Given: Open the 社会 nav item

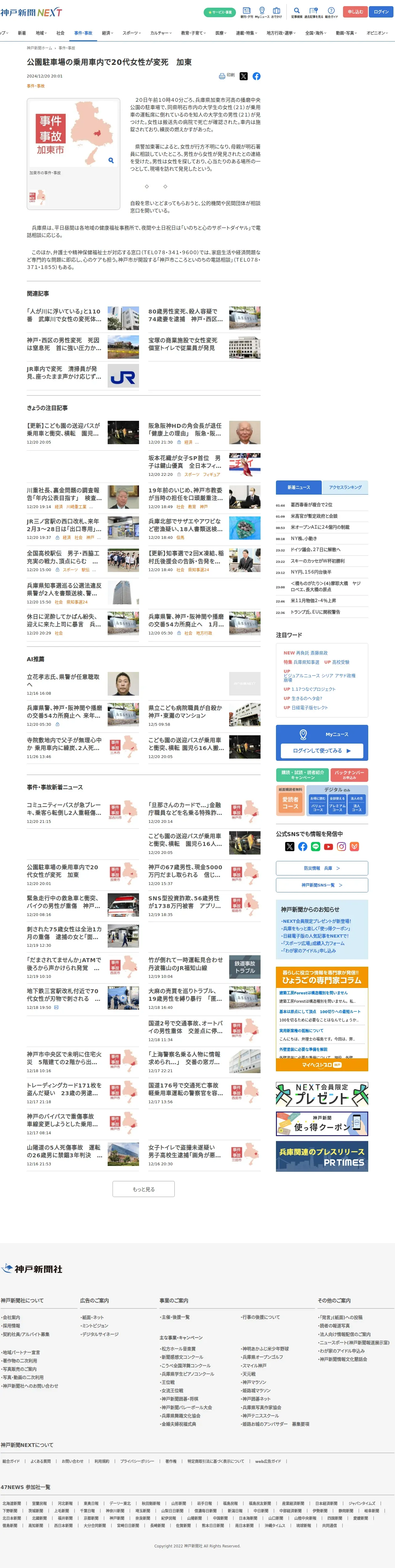Looking at the screenshot, I should [60, 33].
